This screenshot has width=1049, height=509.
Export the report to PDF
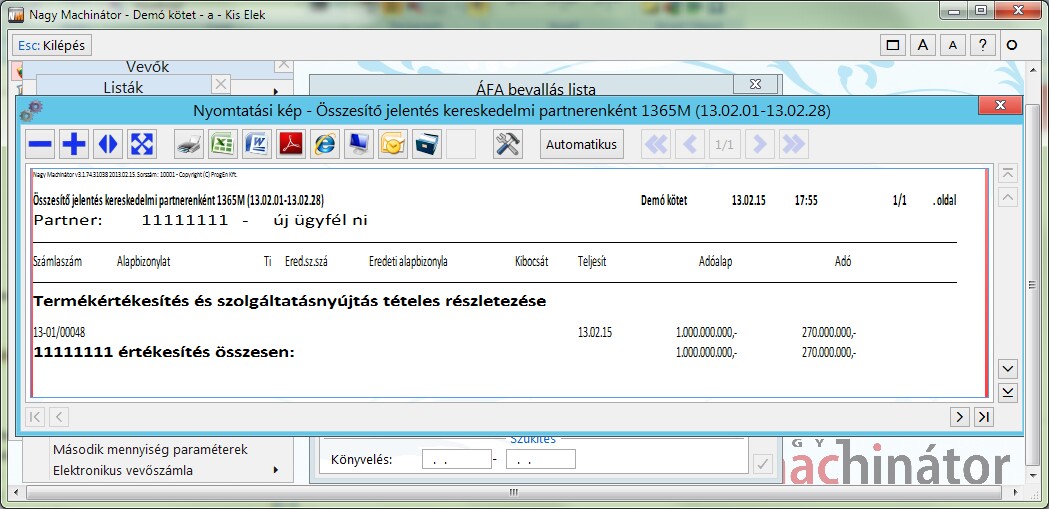click(290, 144)
